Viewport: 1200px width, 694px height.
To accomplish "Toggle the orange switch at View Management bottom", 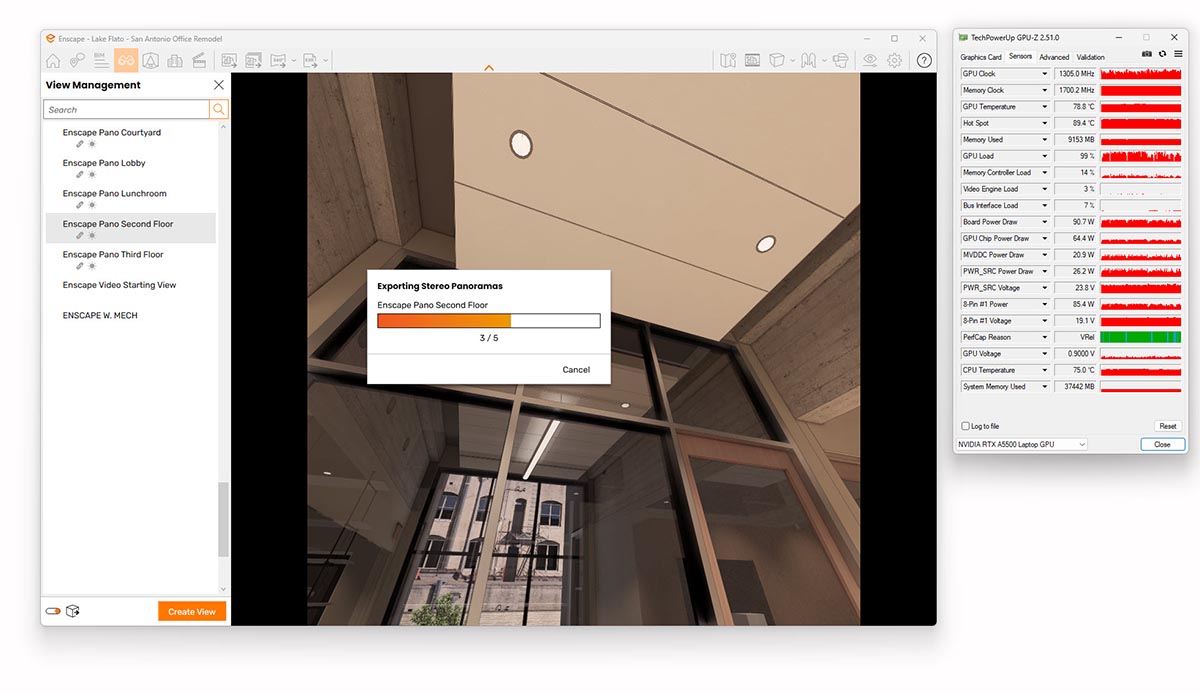I will point(52,610).
